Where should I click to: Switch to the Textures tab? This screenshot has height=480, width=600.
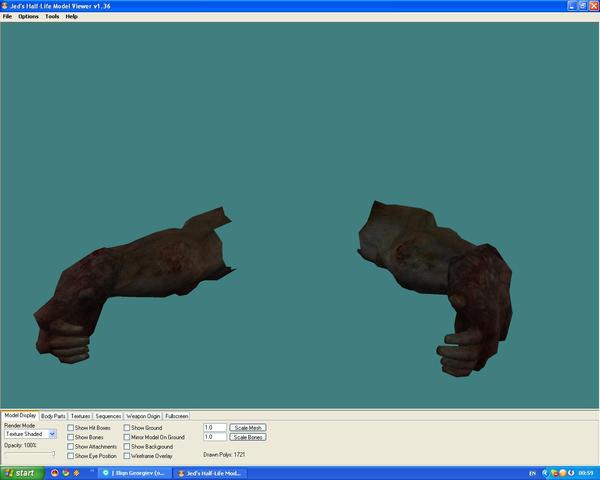[x=80, y=416]
